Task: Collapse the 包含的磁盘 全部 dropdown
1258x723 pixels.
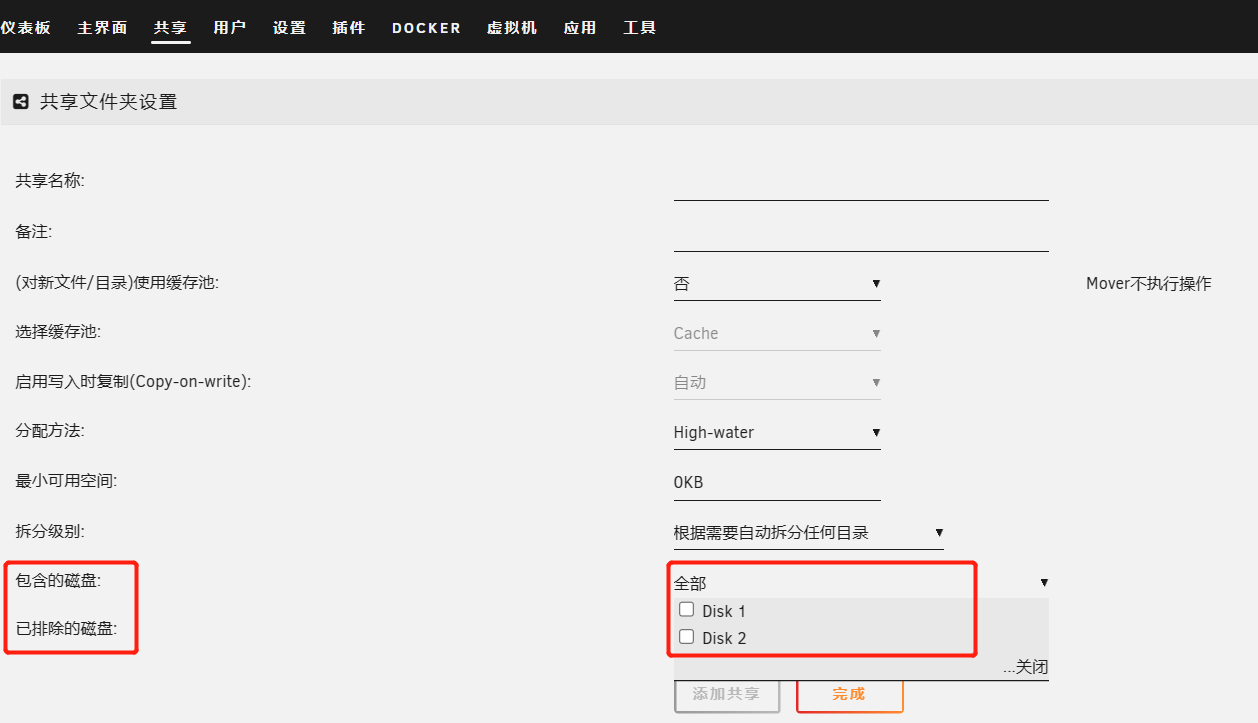Action: pos(860,583)
